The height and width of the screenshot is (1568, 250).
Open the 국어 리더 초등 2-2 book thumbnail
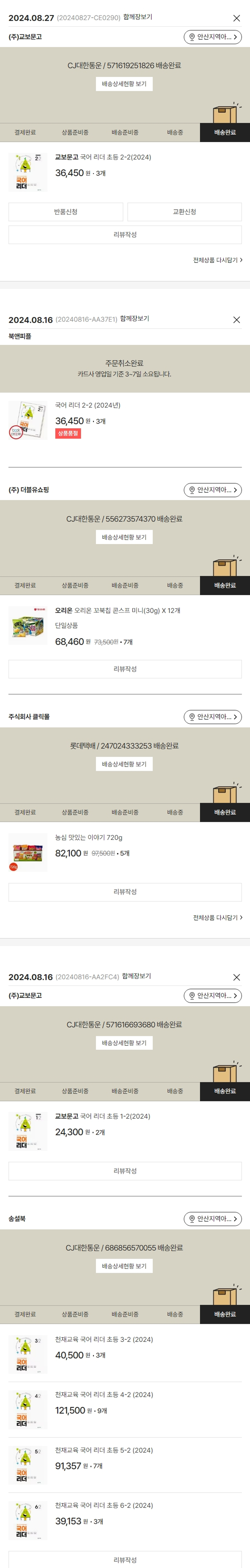(28, 172)
